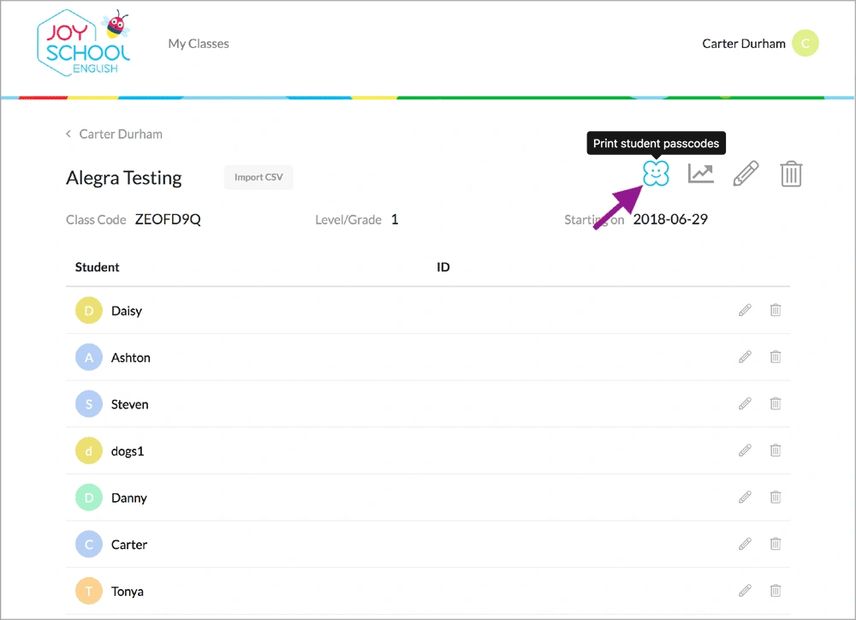Click the green user avatar circle in the header
Image resolution: width=856 pixels, height=620 pixels.
point(805,43)
